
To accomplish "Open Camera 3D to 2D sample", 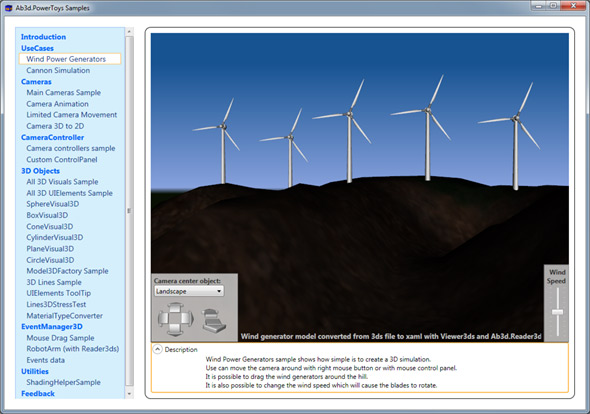I will click(x=55, y=126).
